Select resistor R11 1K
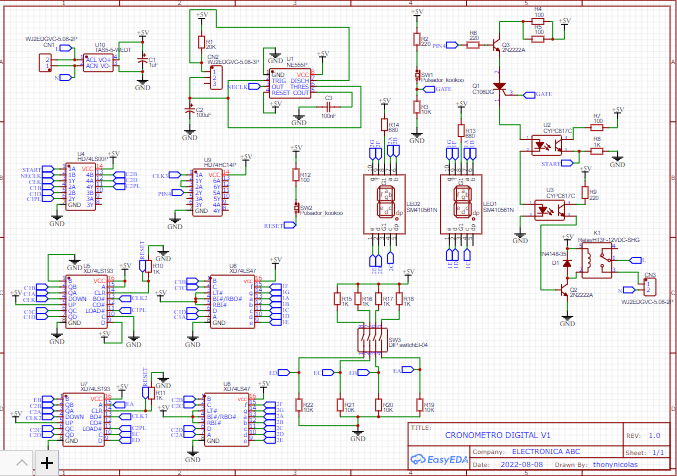Viewport: 677px width, 476px height. click(x=151, y=393)
